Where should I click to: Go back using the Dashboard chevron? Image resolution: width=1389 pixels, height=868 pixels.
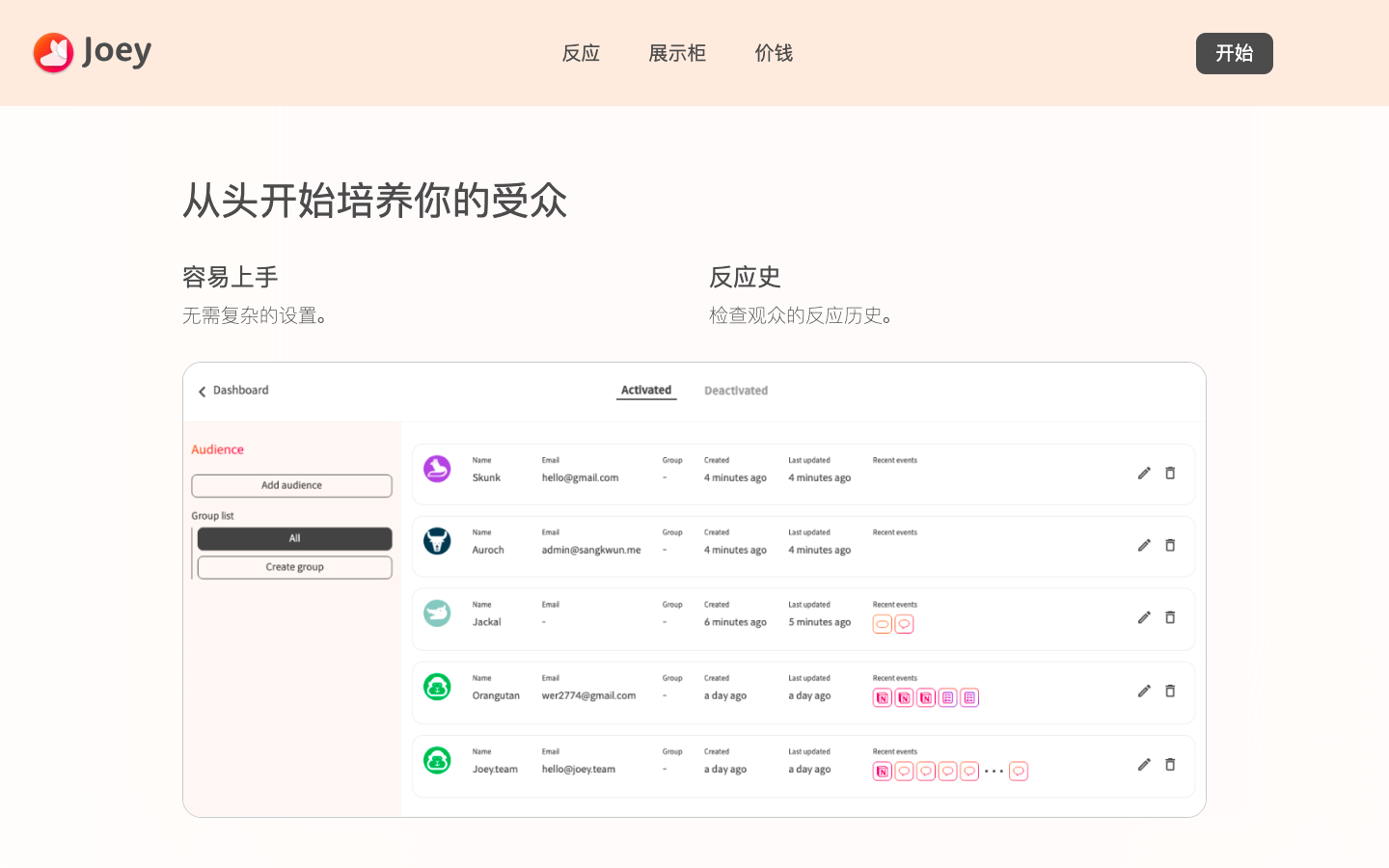pos(203,392)
